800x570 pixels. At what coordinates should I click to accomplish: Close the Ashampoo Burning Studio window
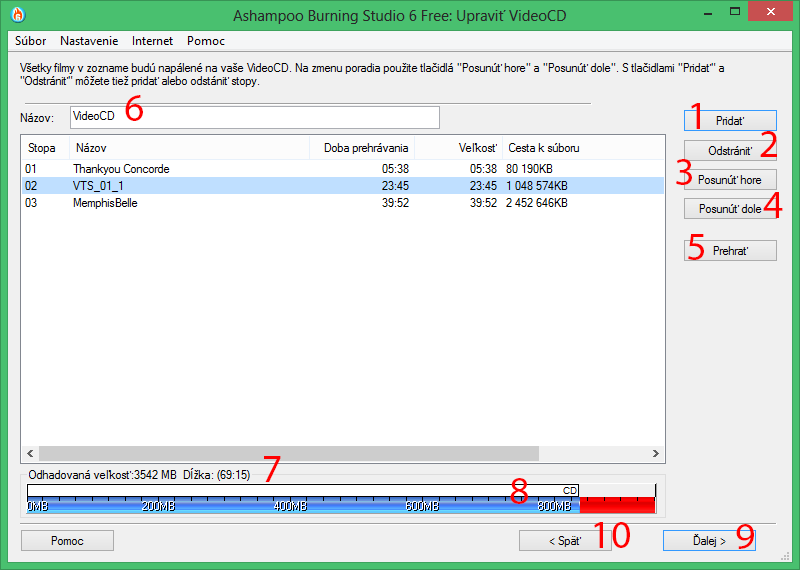pos(770,11)
